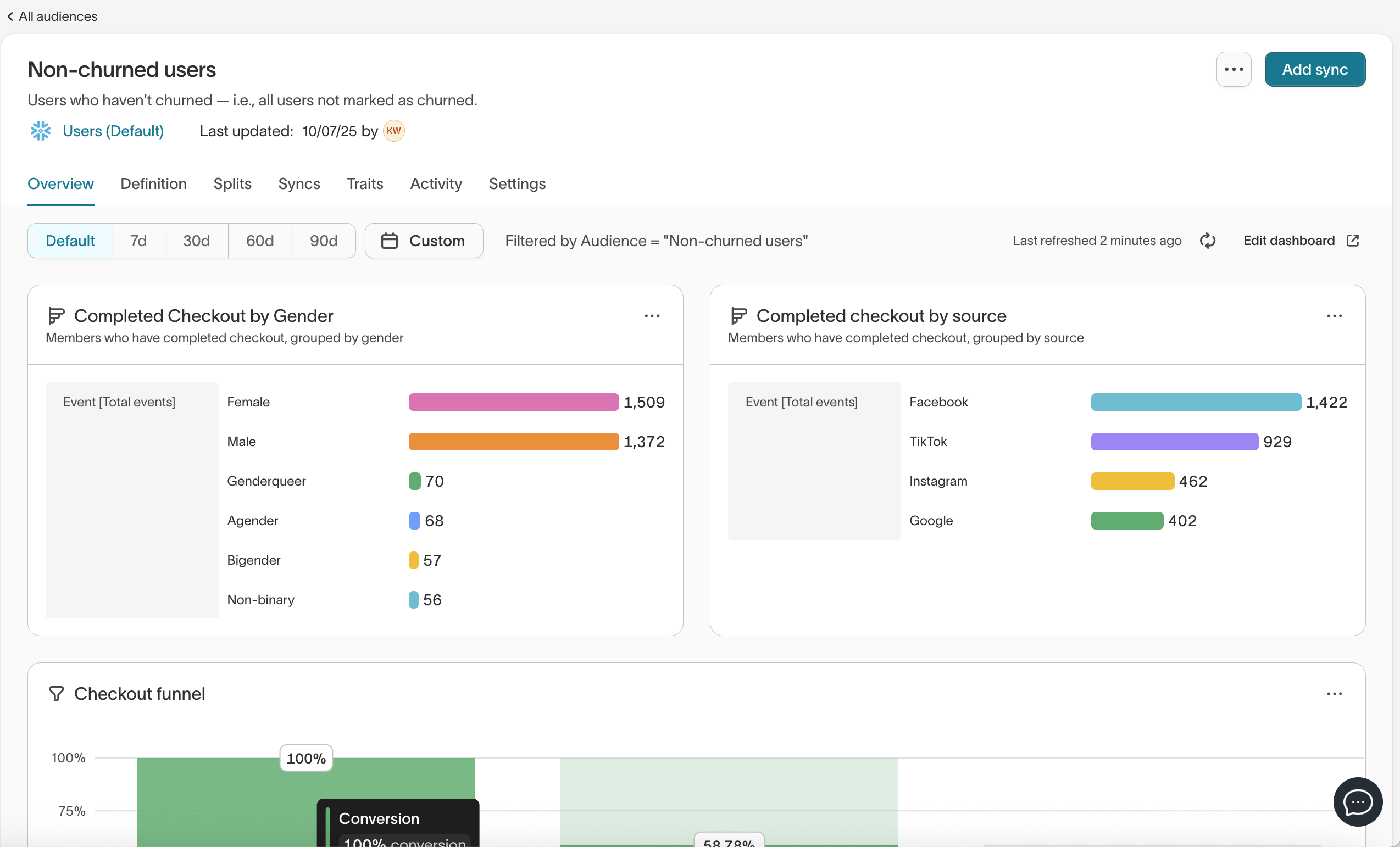The height and width of the screenshot is (847, 1400).
Task: Open the Custom date range picker
Action: click(424, 241)
